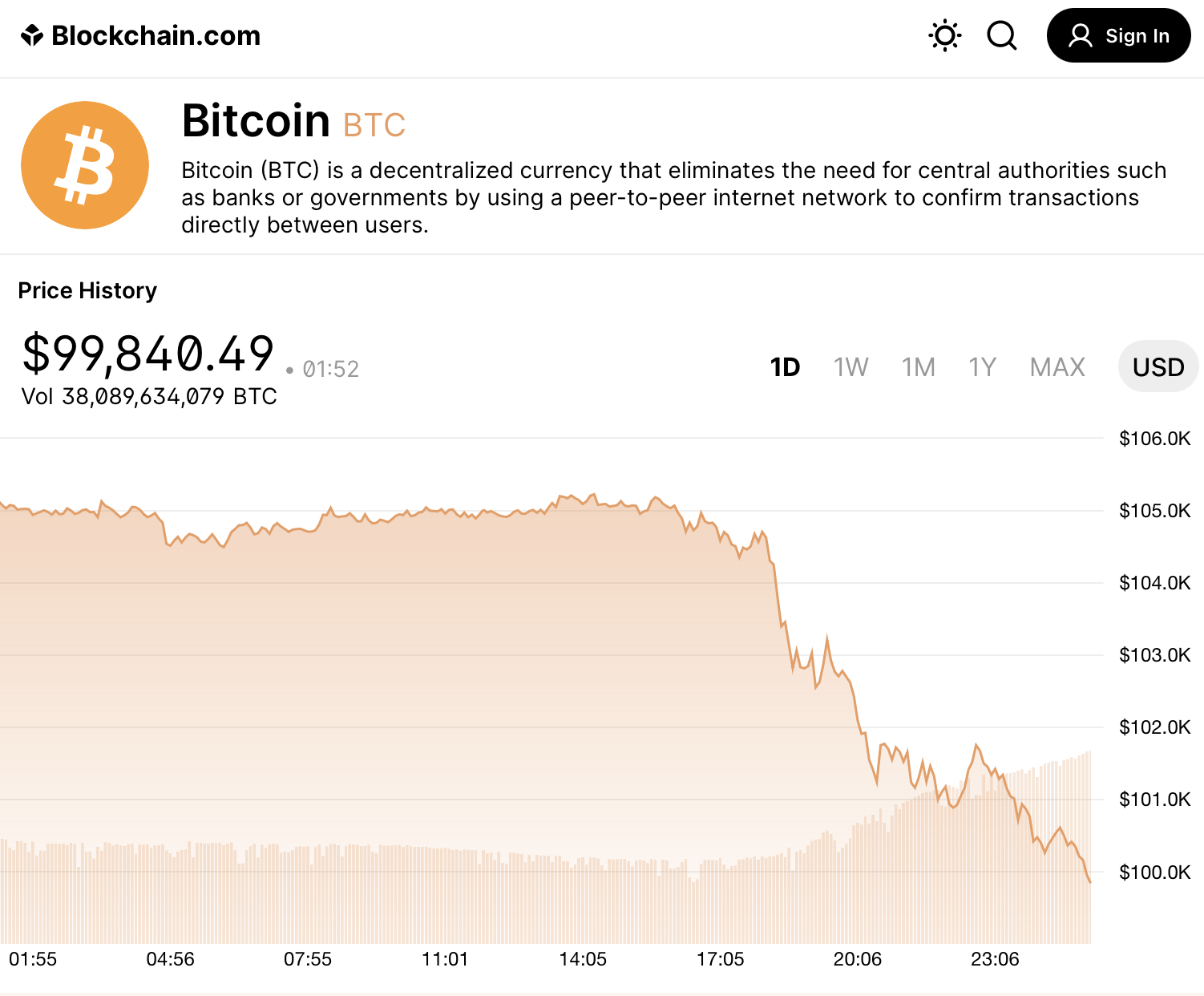This screenshot has width=1204, height=996.
Task: Toggle the light/dark theme sun icon
Action: [945, 35]
